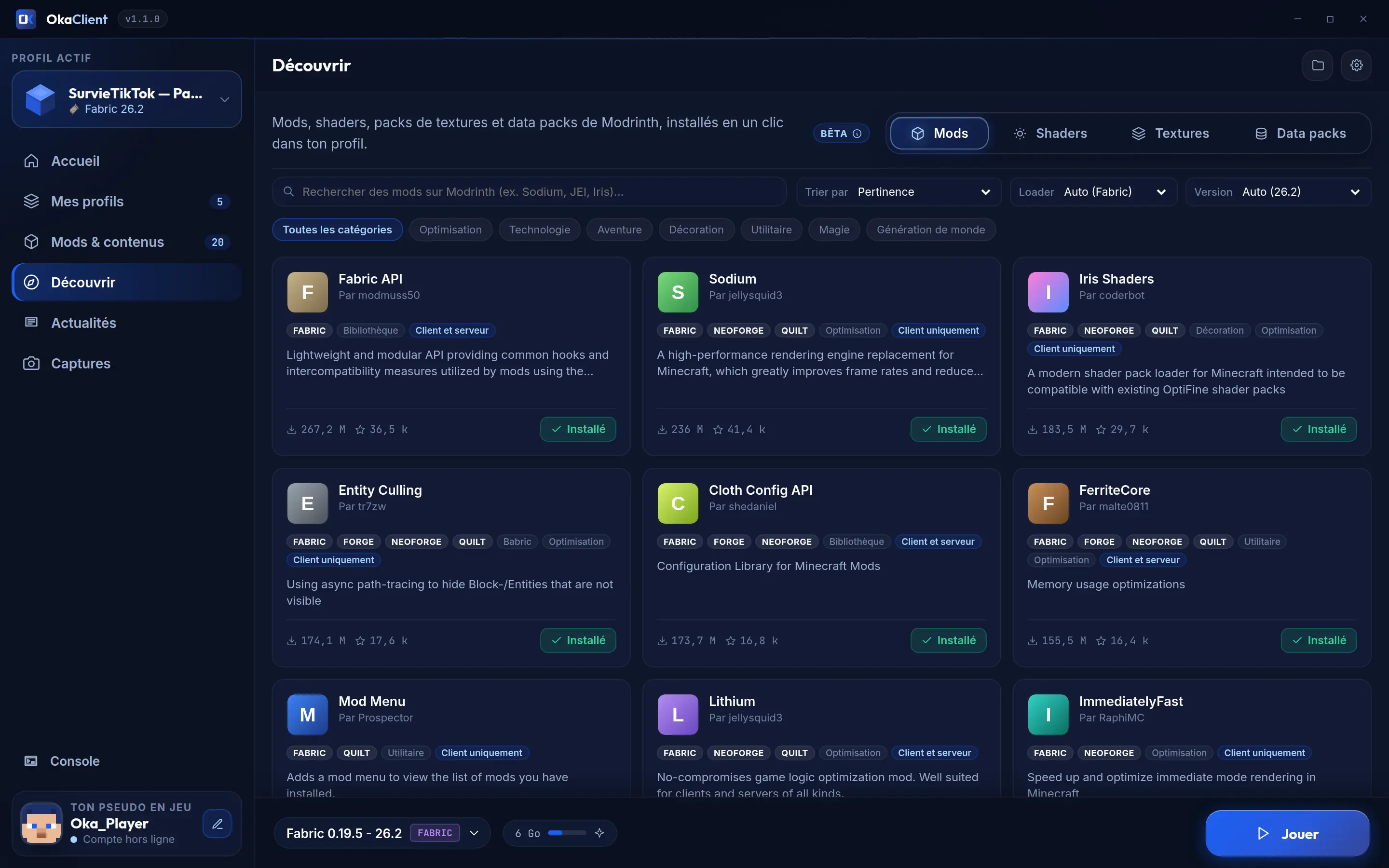Click the FerriteCore mod icon
1389x868 pixels.
[x=1048, y=503]
